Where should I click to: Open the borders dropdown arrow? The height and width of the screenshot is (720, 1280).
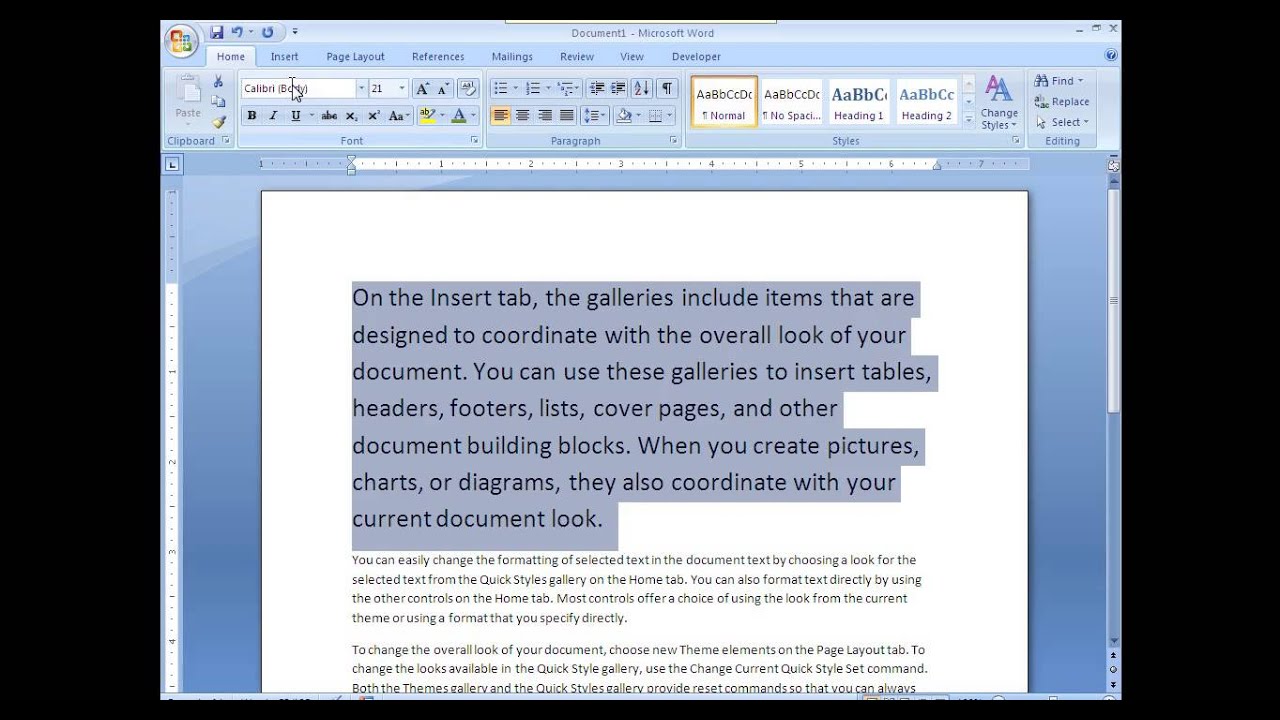pyautogui.click(x=671, y=116)
